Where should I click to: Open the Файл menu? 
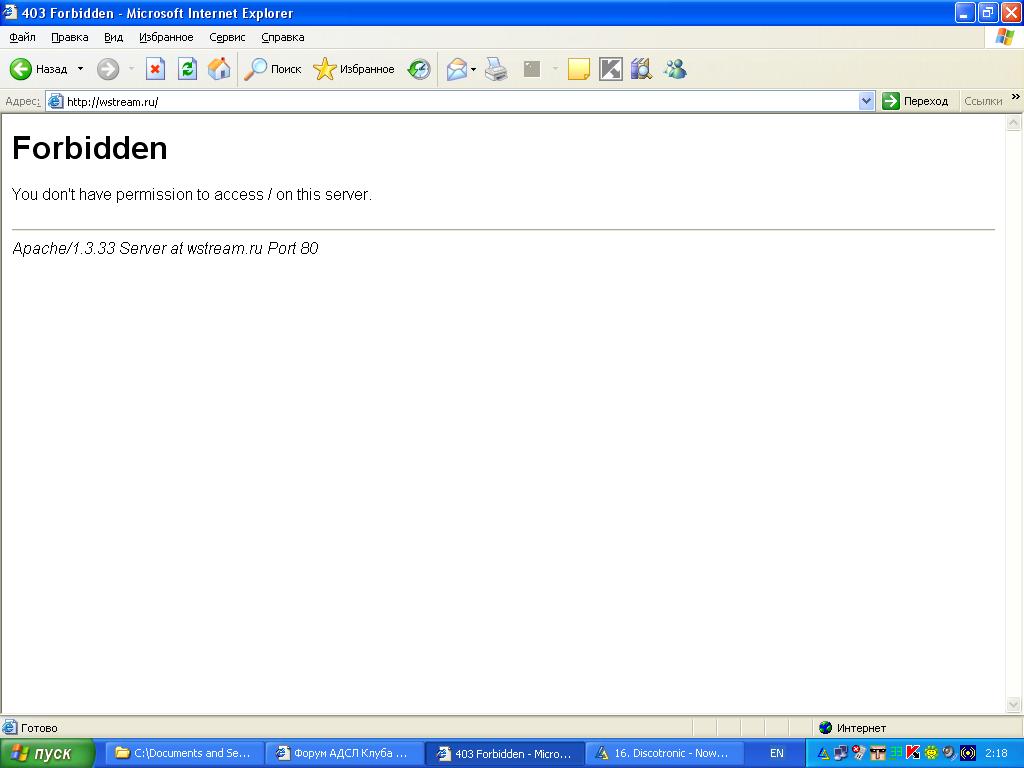tap(22, 37)
